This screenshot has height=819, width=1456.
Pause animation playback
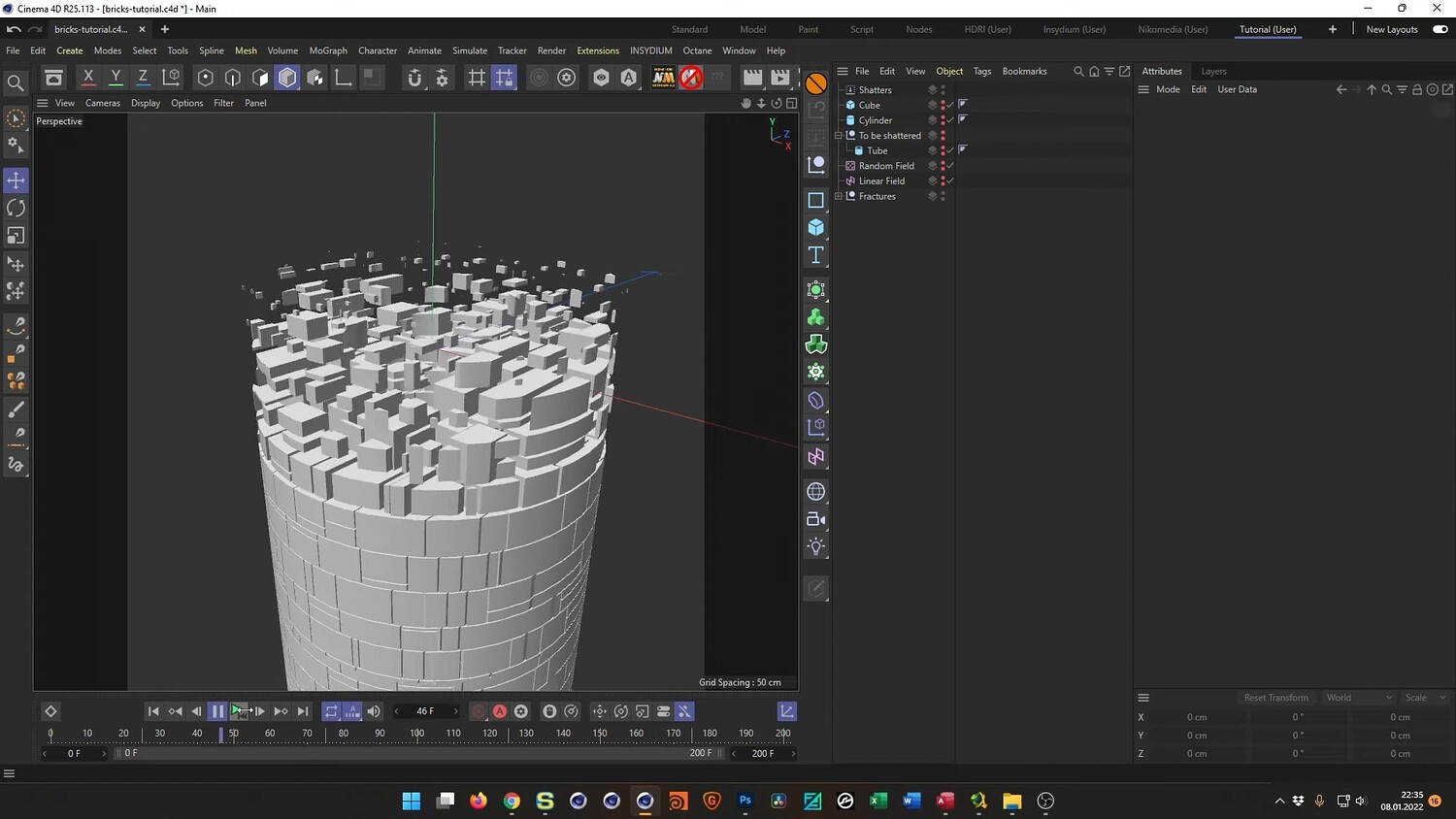(217, 711)
